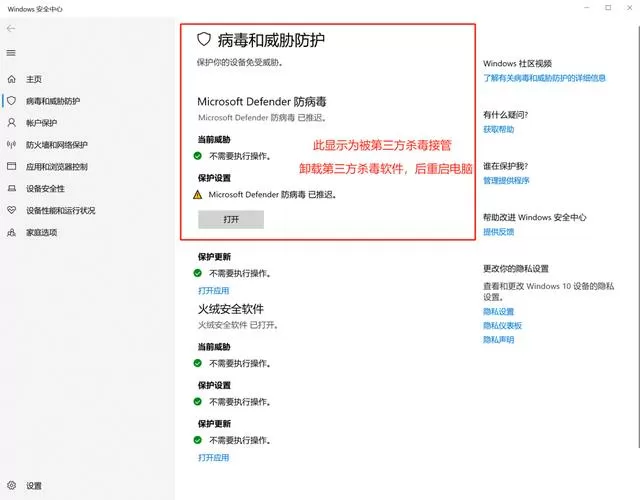640x500 pixels.
Task: Click the back arrow icon
Action: click(x=11, y=28)
